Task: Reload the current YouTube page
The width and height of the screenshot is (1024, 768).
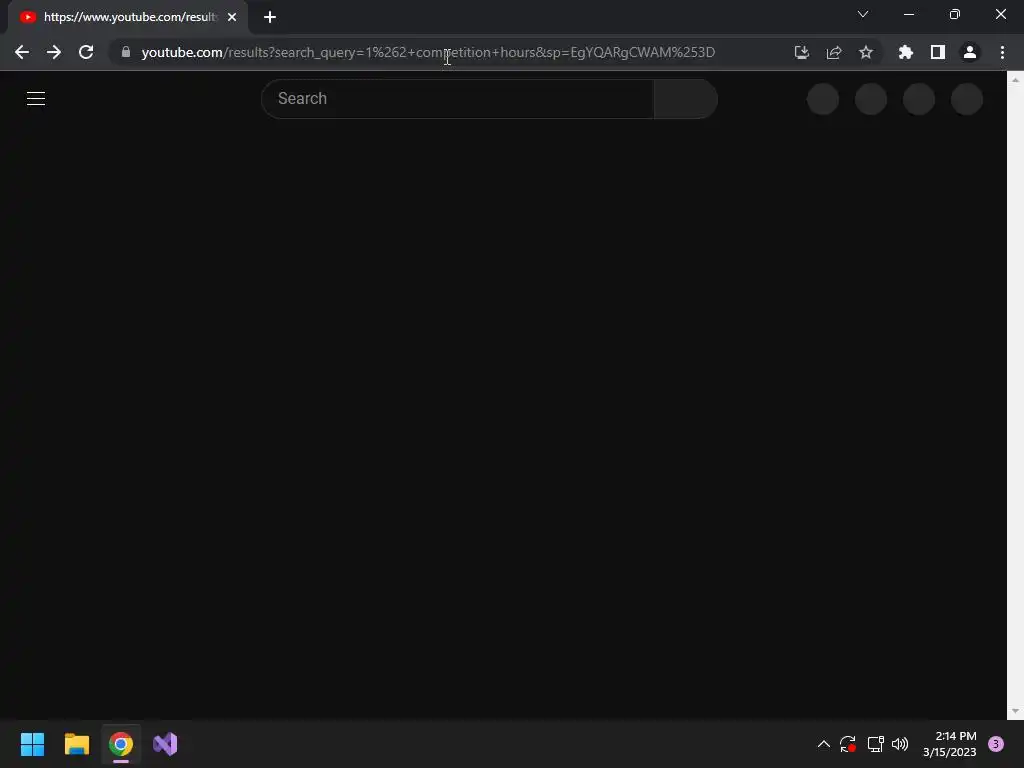Action: (x=86, y=52)
